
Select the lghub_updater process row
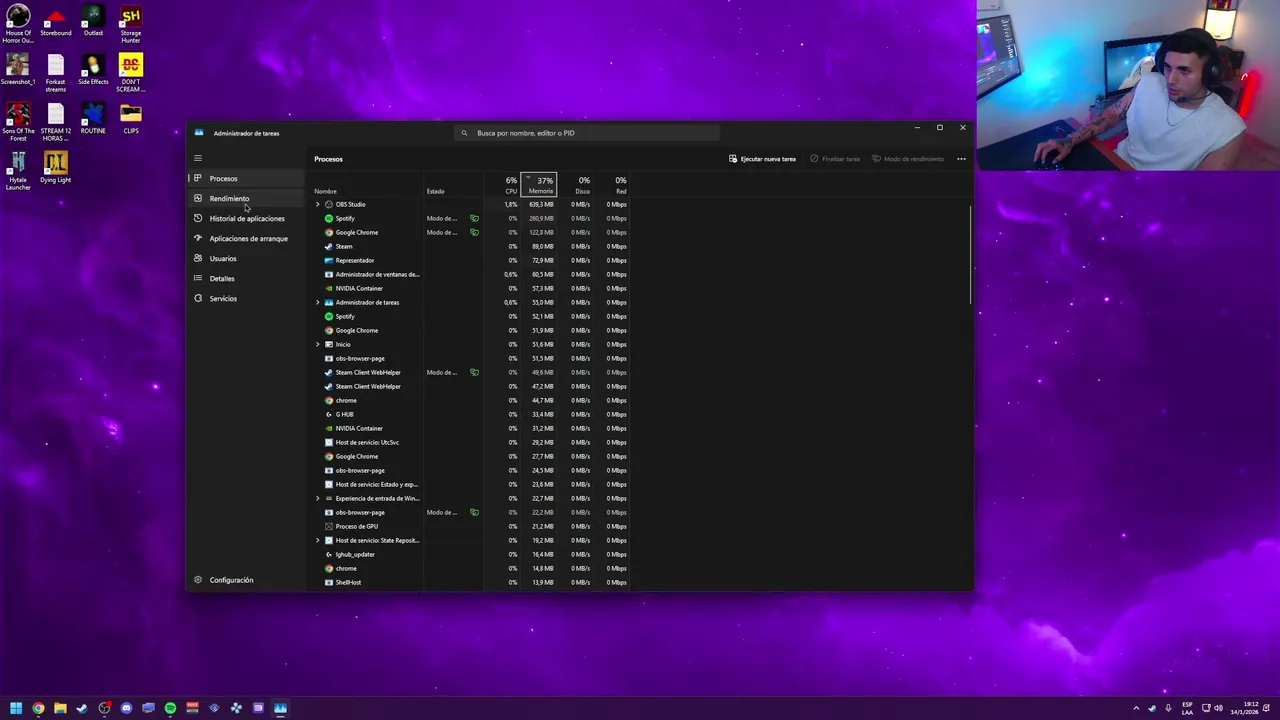[471, 554]
